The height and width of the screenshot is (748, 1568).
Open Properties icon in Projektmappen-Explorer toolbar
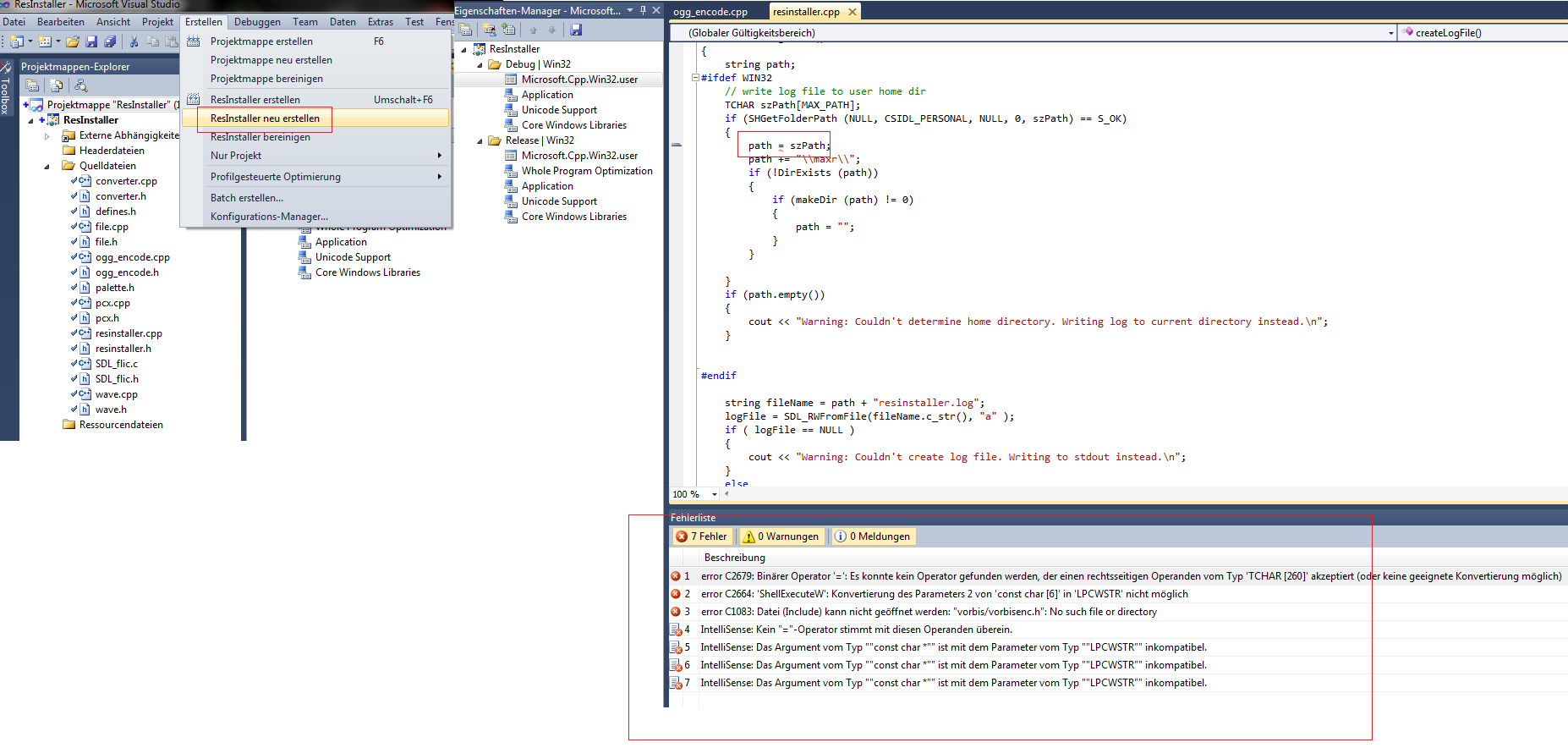pyautogui.click(x=32, y=85)
